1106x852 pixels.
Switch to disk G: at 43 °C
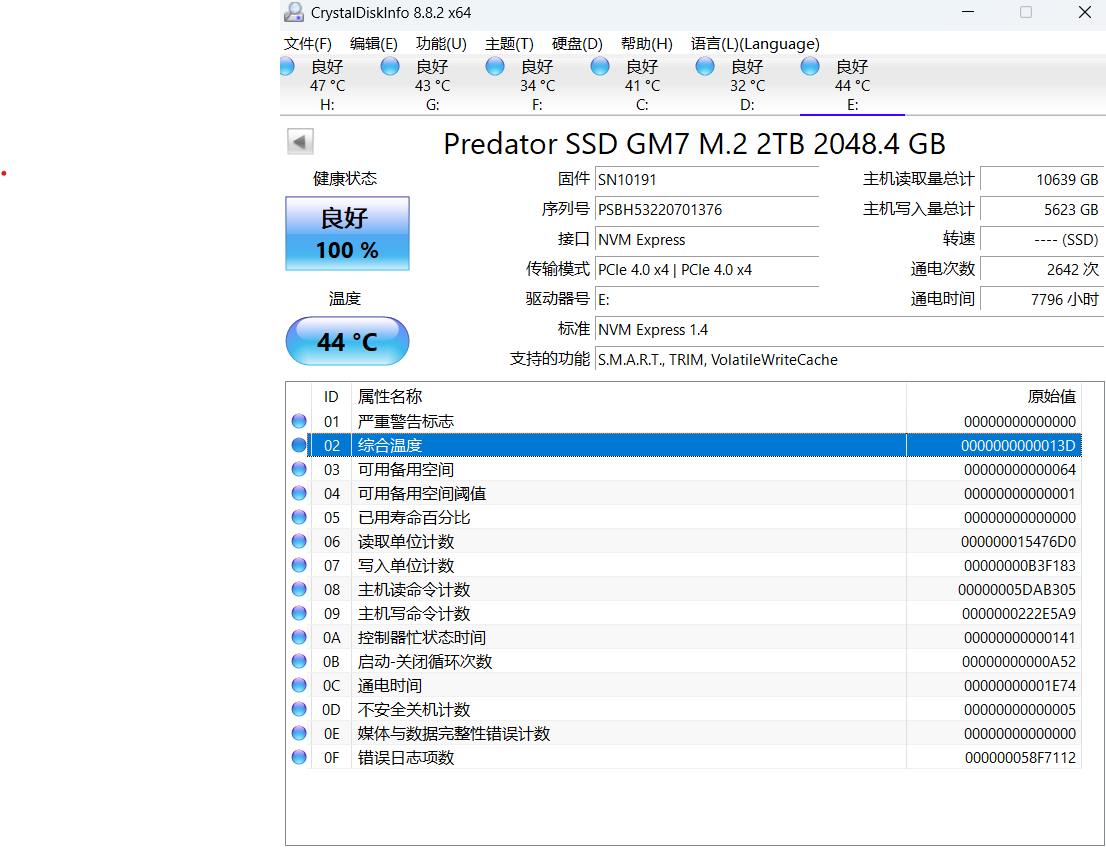click(432, 85)
